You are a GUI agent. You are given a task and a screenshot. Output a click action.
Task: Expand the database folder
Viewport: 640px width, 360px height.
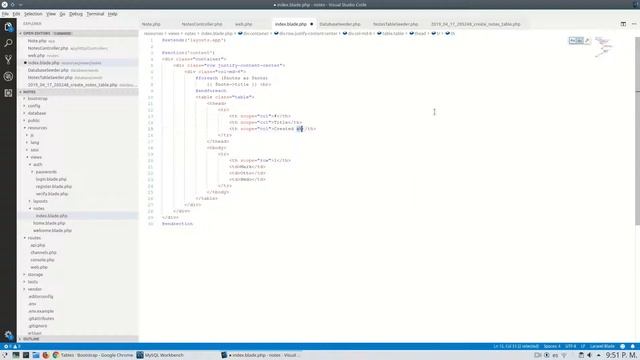[37, 113]
